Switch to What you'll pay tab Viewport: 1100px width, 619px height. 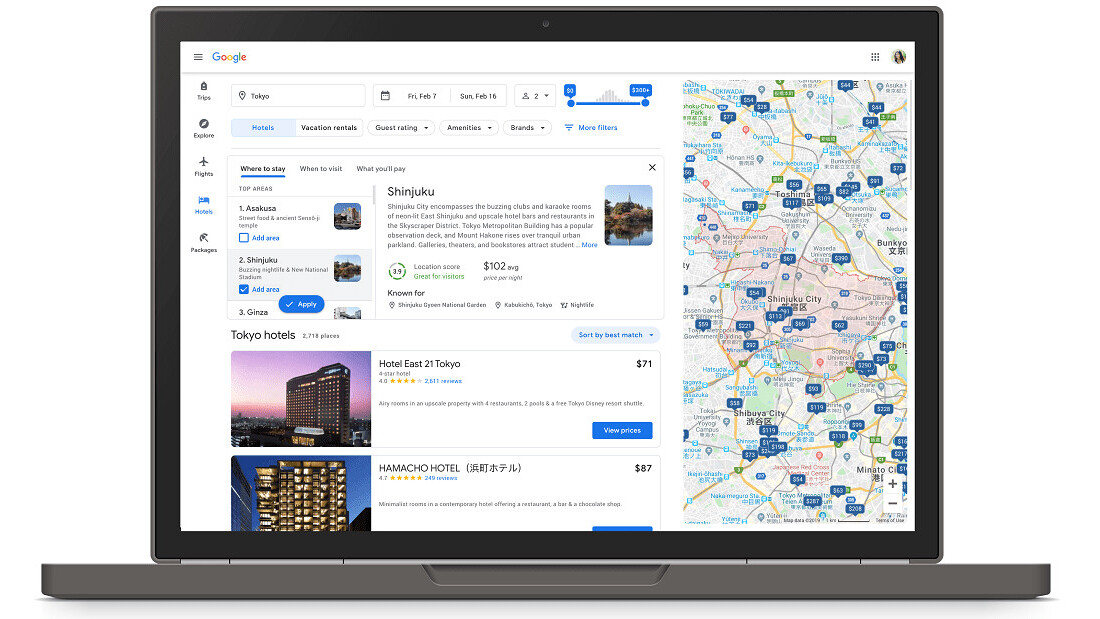(x=381, y=169)
